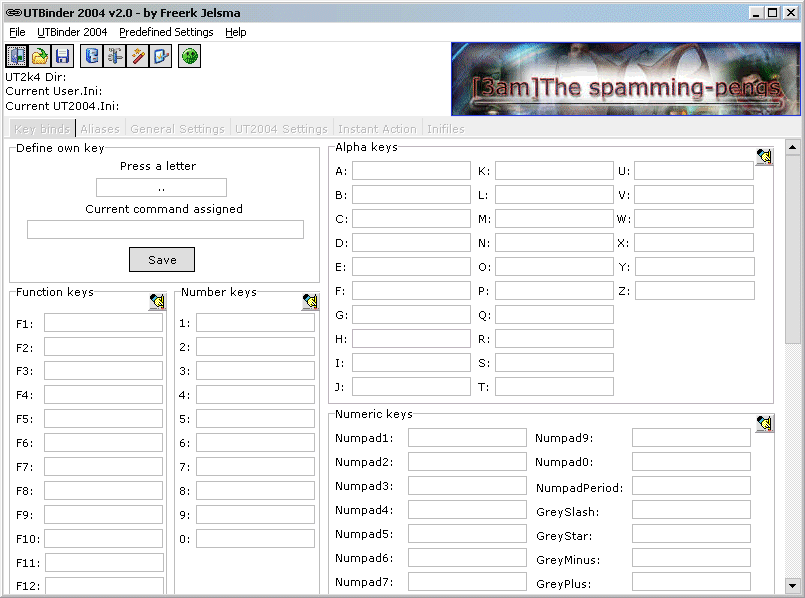
Task: Click the floppy disk save icon
Action: [63, 56]
